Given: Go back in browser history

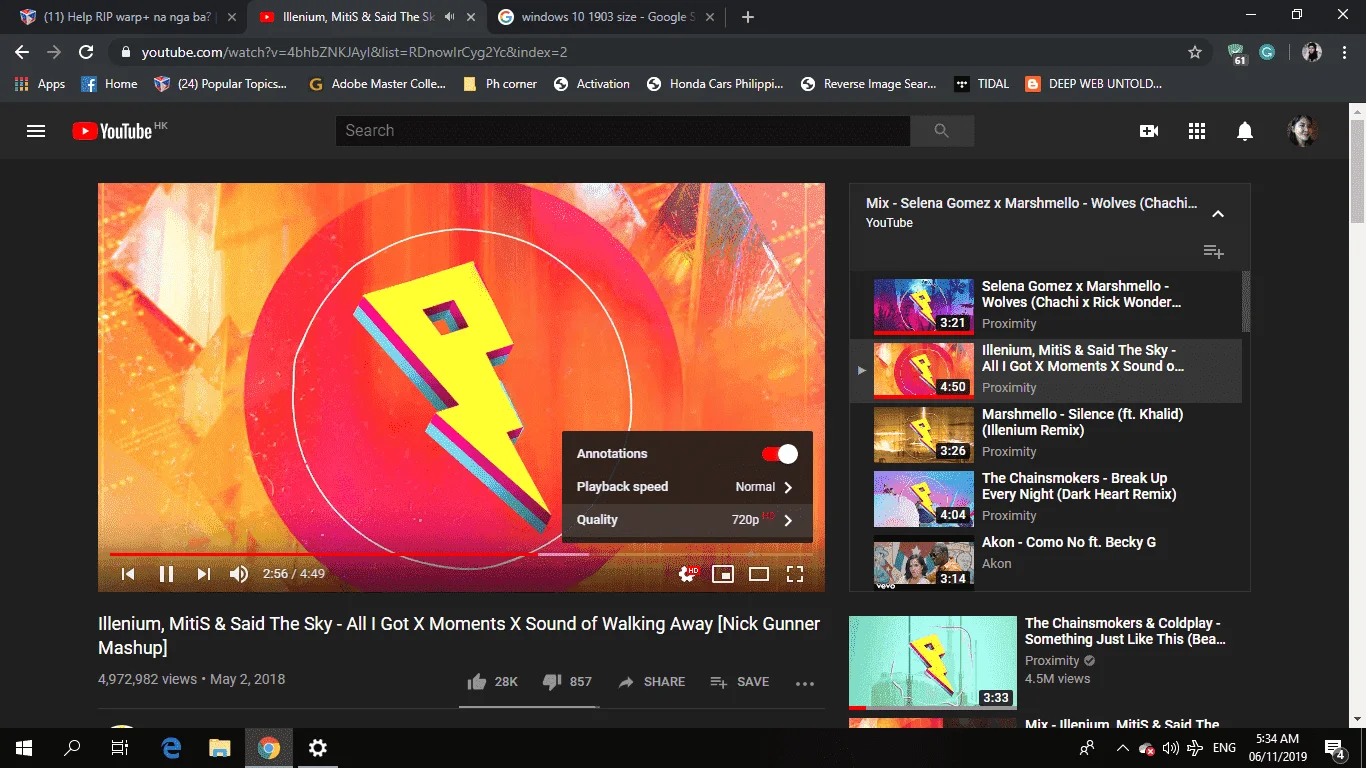Looking at the screenshot, I should pyautogui.click(x=22, y=52).
